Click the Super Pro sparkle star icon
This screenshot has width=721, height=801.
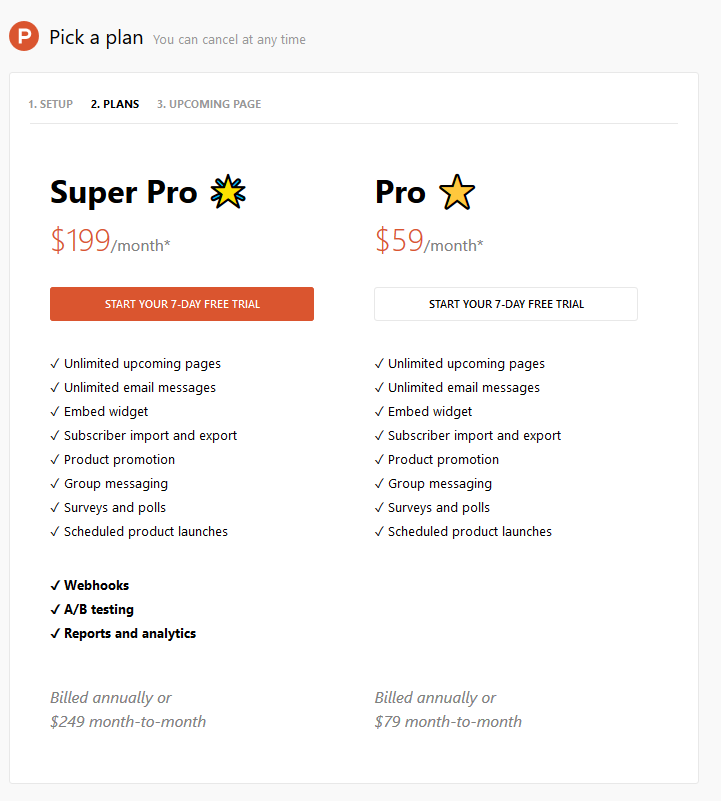click(228, 192)
